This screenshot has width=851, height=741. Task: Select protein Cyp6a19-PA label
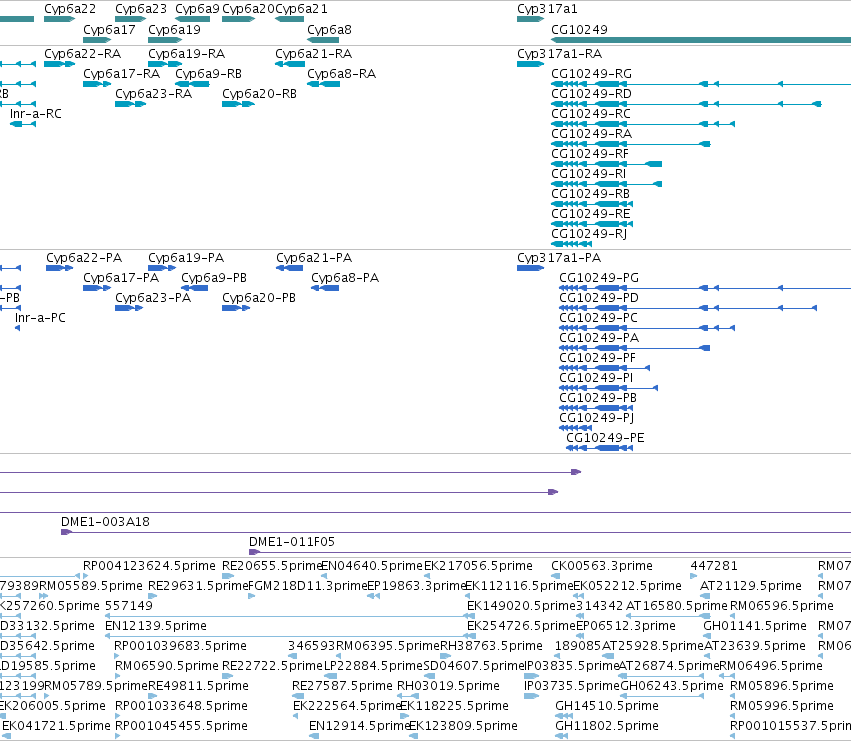coord(186,258)
